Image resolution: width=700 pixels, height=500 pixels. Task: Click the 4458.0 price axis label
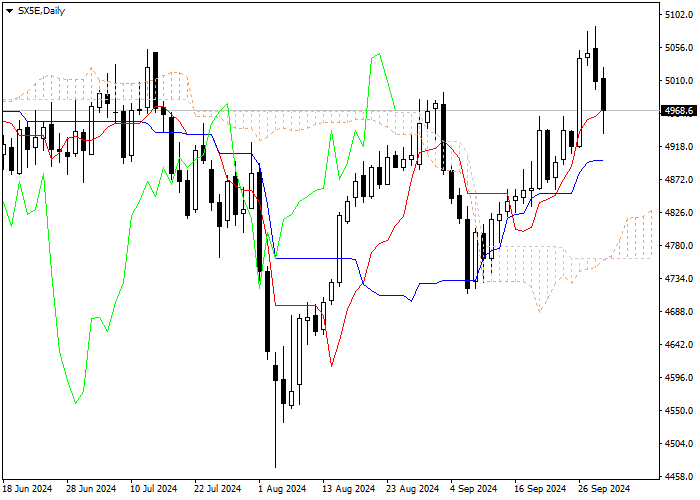click(x=679, y=477)
